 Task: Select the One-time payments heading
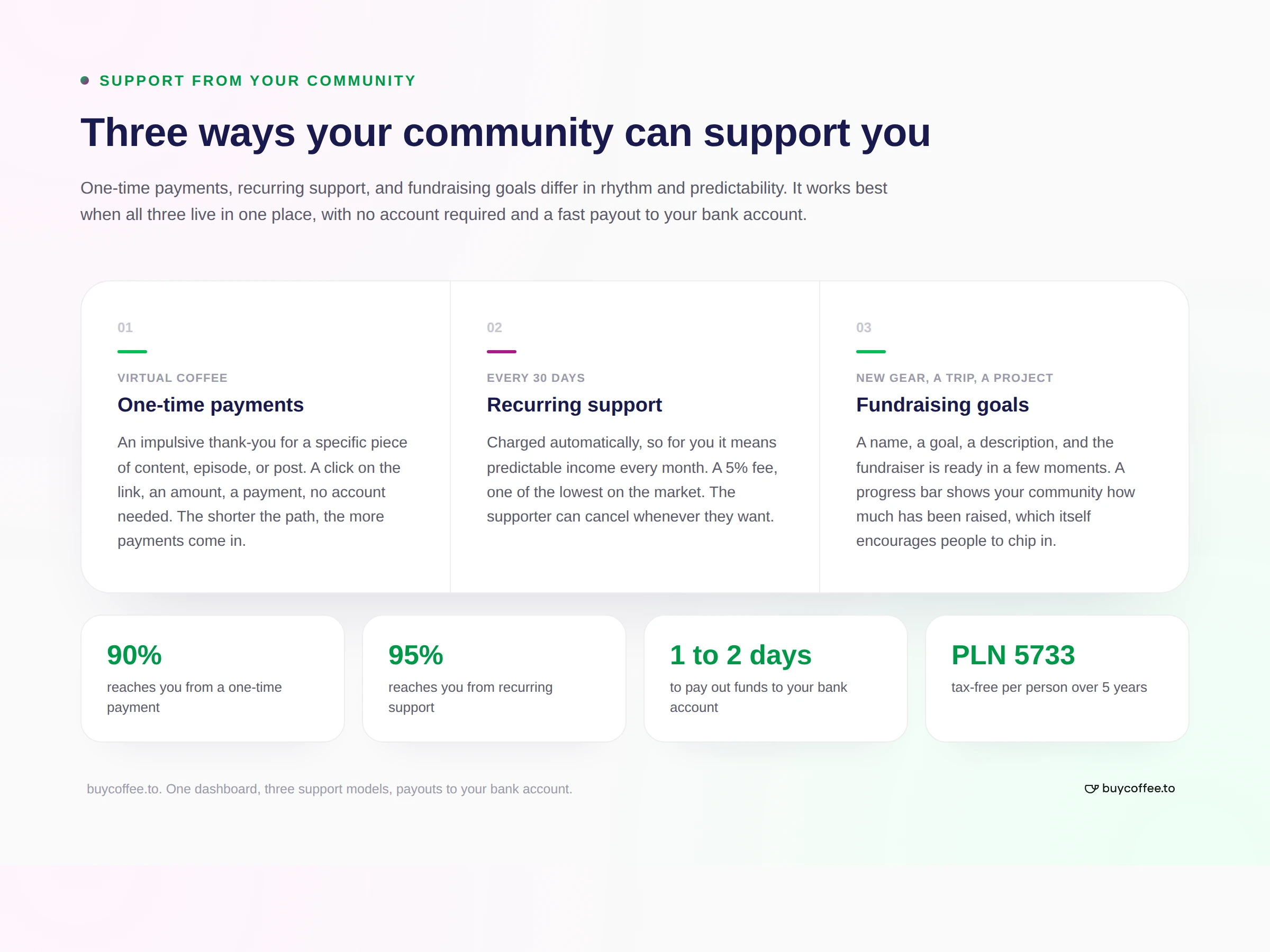tap(210, 405)
